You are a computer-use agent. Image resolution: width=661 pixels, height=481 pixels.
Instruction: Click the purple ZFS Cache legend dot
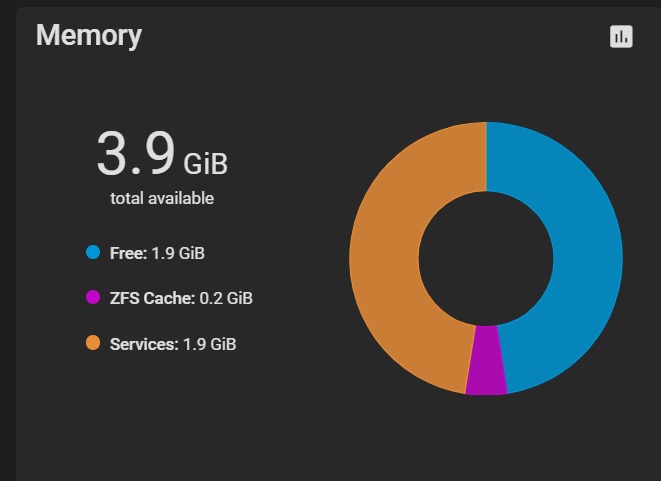pyautogui.click(x=94, y=298)
